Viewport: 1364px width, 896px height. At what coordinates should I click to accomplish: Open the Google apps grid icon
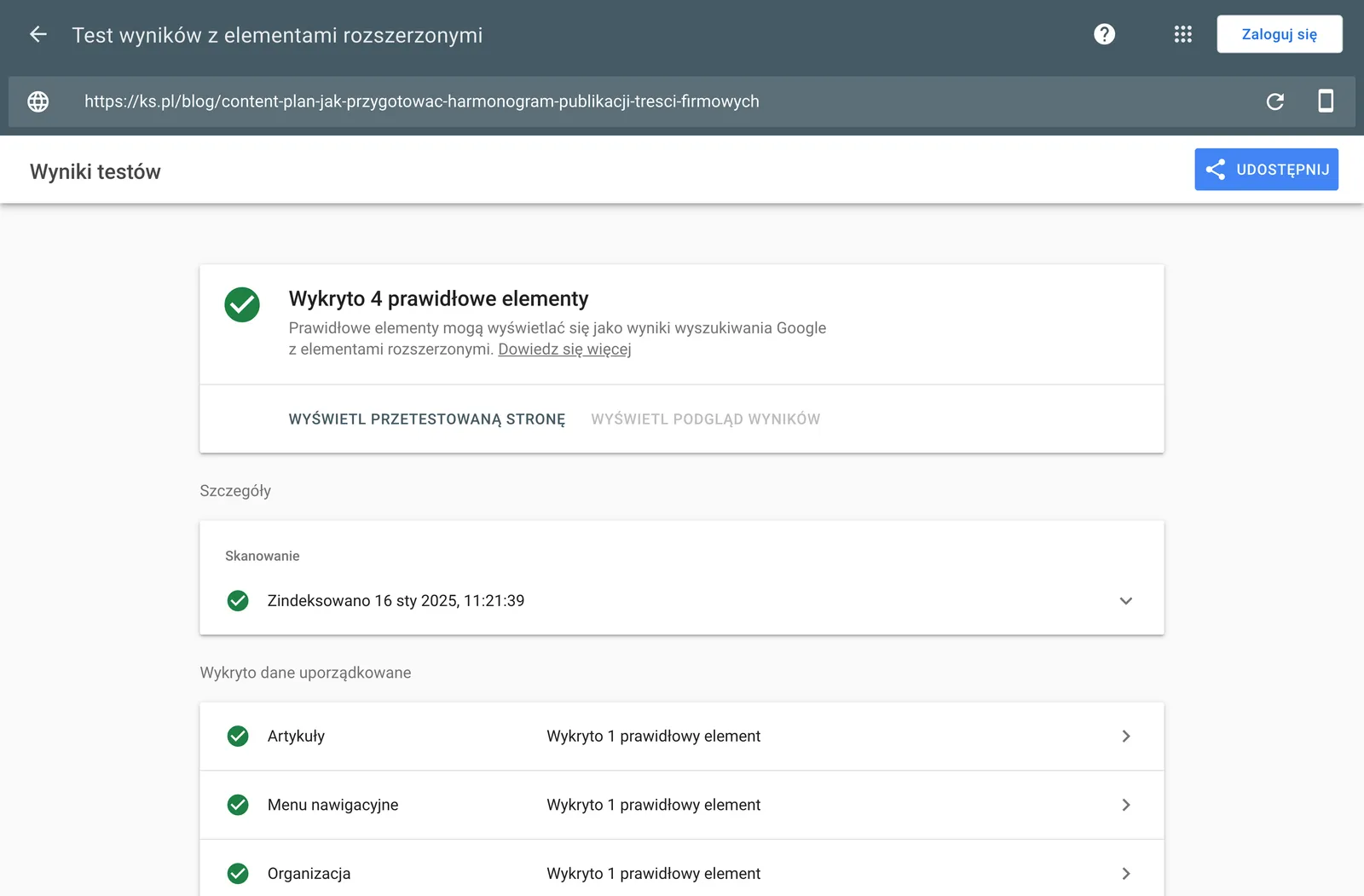coord(1182,34)
